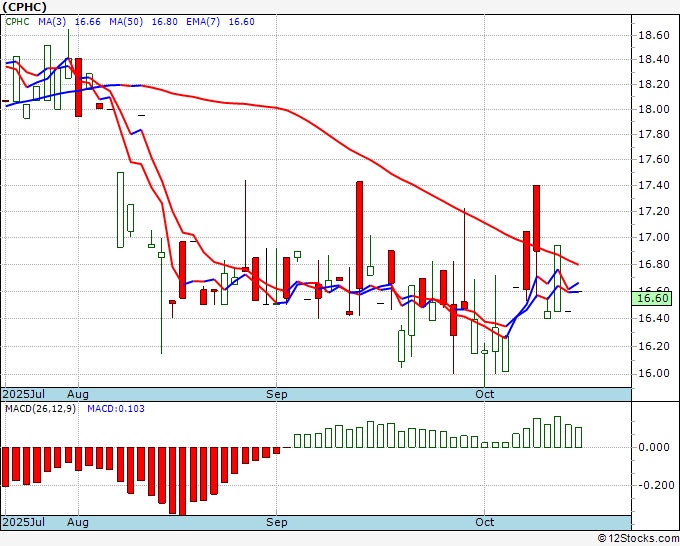Image resolution: width=680 pixels, height=546 pixels.
Task: Click the tall red candle reaching 17.40 in October
Action: point(536,218)
